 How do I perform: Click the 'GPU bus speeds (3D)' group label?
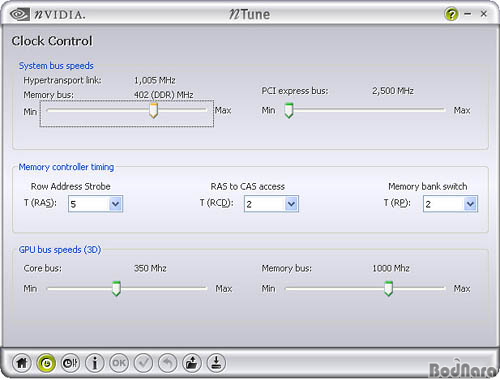pyautogui.click(x=60, y=250)
